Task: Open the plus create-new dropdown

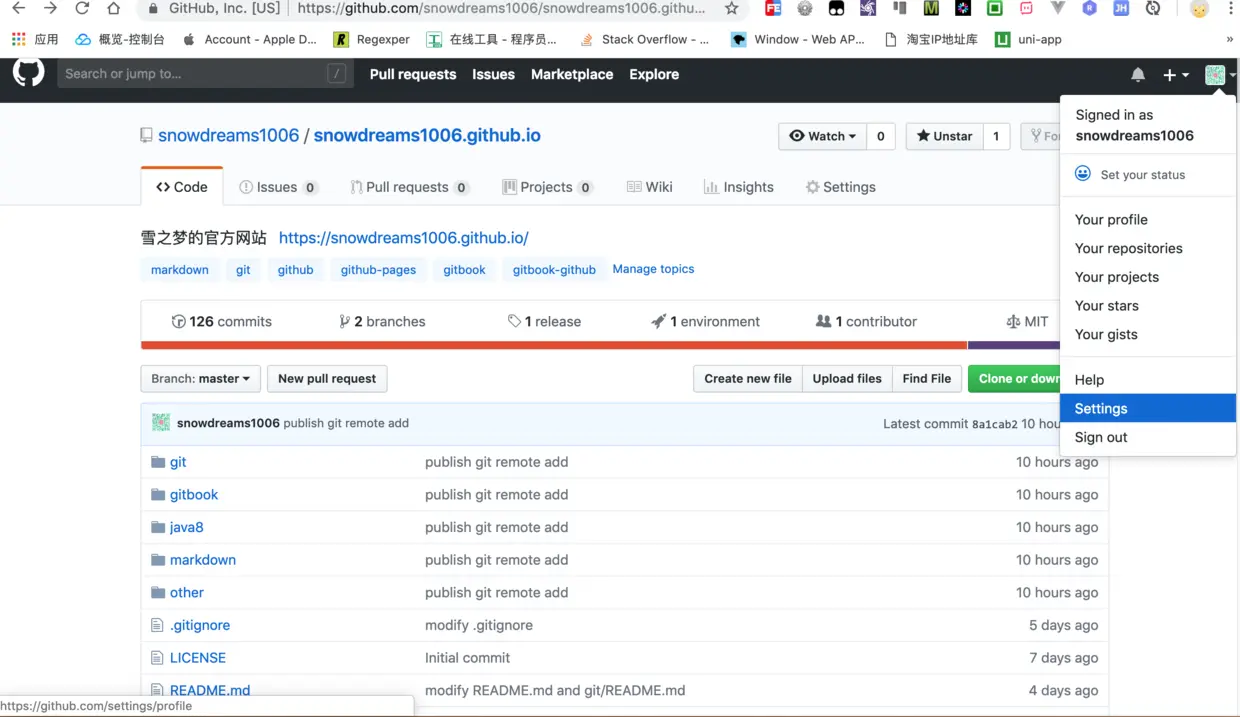Action: pos(1175,74)
